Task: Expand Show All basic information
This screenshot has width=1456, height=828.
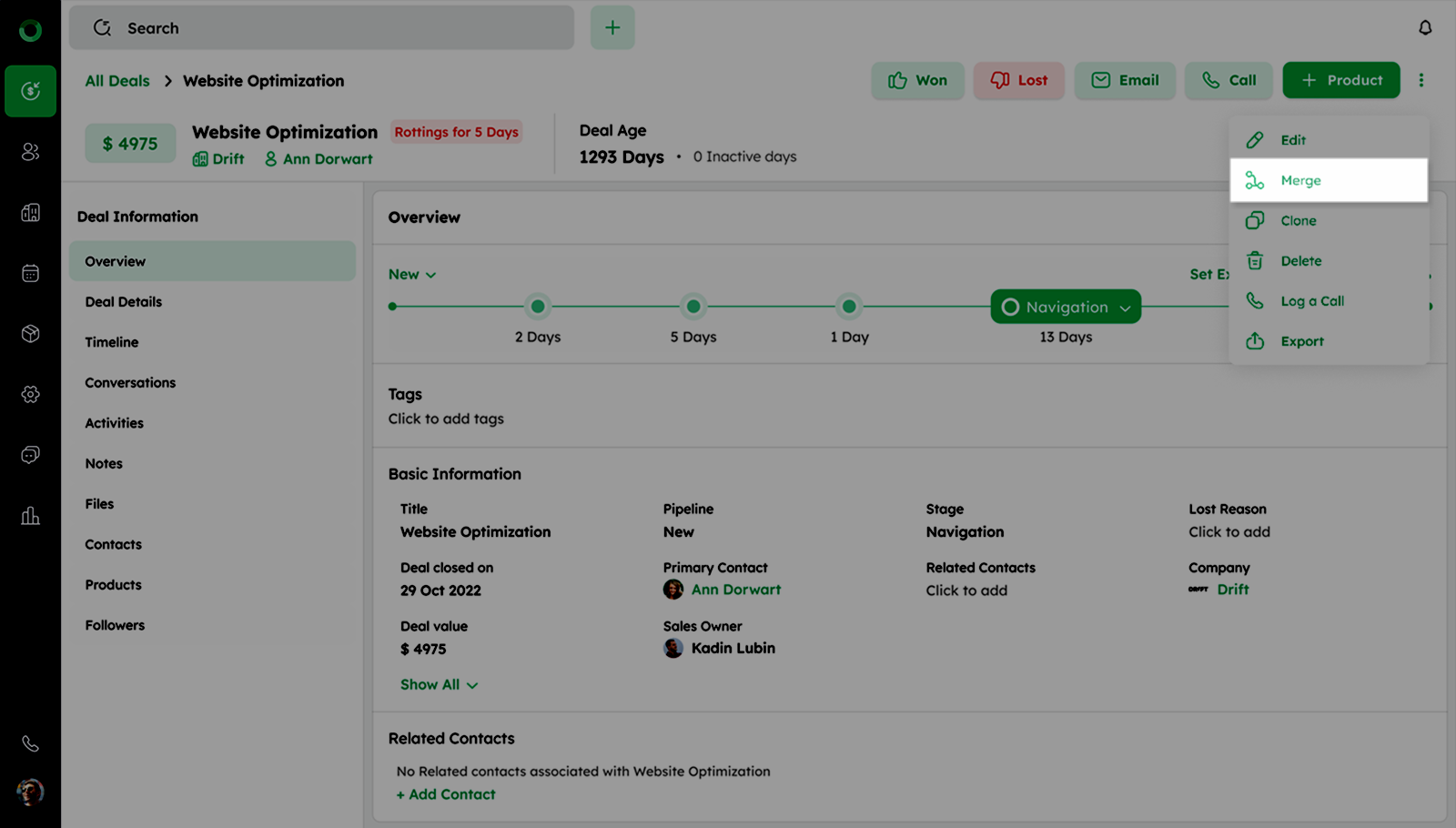Action: point(439,684)
